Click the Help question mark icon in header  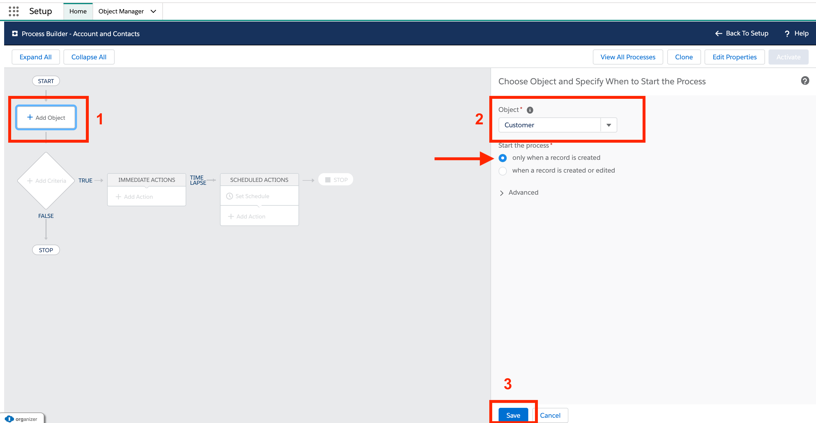point(786,34)
